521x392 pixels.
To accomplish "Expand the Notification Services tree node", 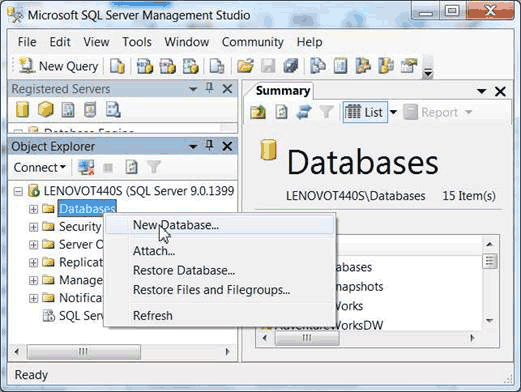I will pos(33,298).
